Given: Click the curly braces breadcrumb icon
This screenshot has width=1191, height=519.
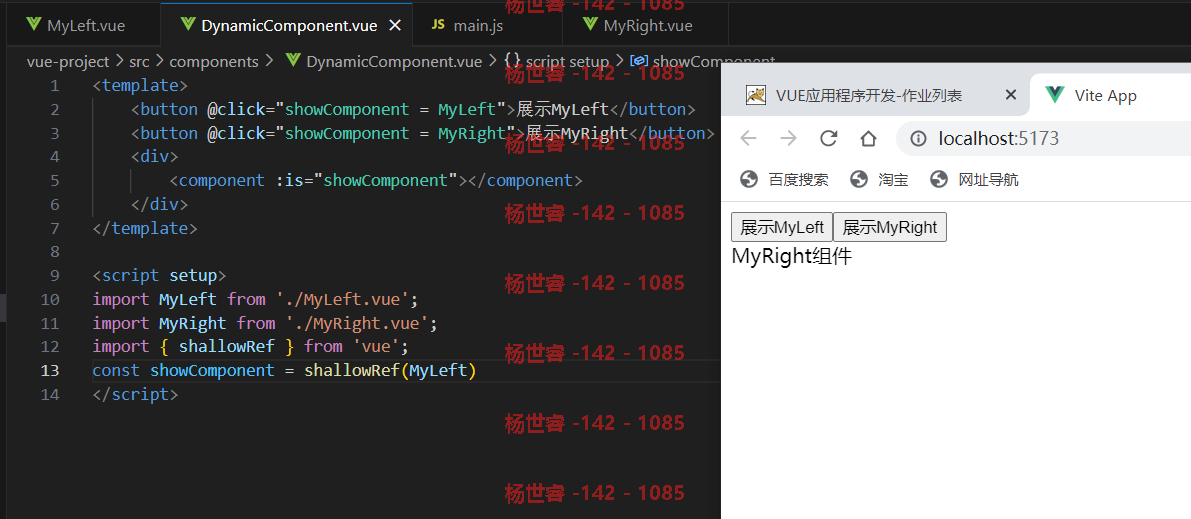Looking at the screenshot, I should (512, 62).
